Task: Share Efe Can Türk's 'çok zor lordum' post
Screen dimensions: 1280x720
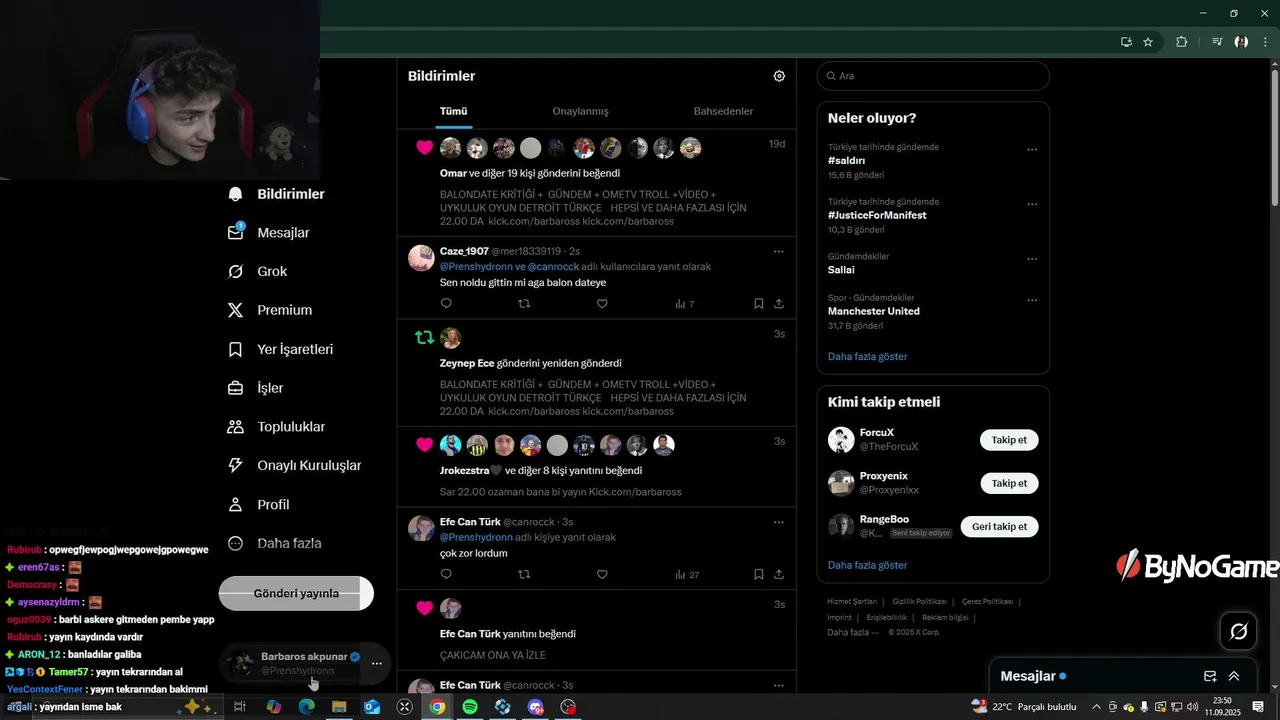Action: coord(779,574)
